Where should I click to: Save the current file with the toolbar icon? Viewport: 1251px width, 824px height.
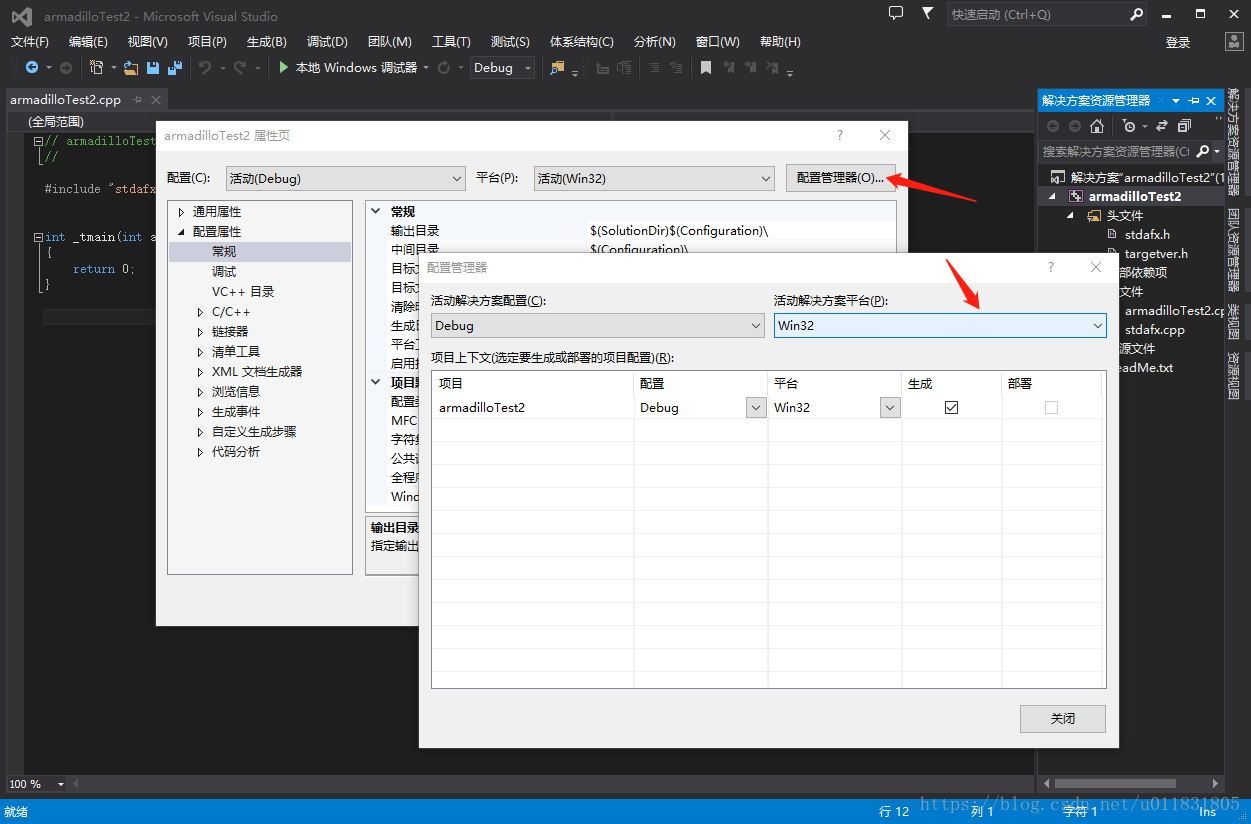click(x=153, y=67)
